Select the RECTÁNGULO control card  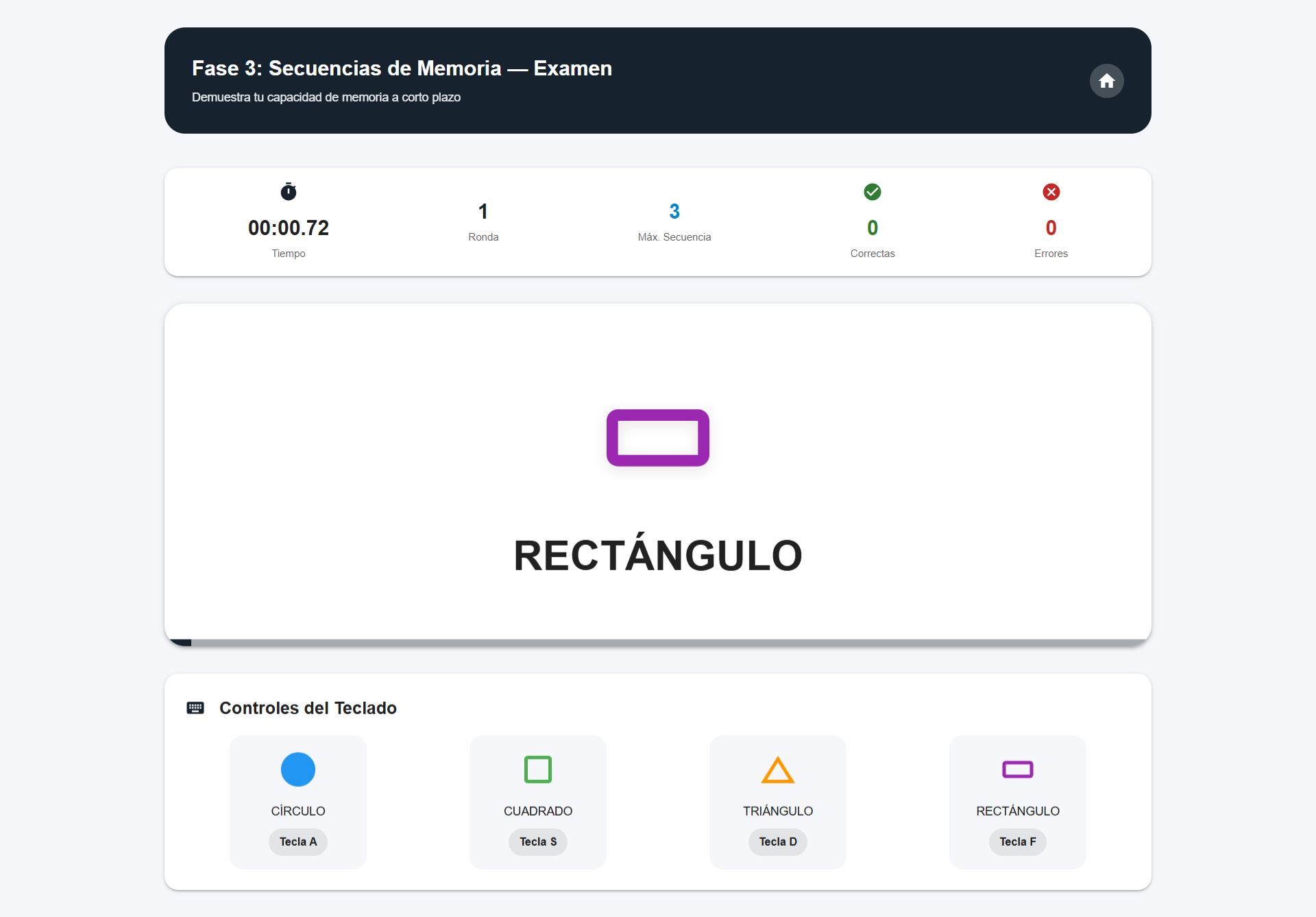tap(1017, 803)
